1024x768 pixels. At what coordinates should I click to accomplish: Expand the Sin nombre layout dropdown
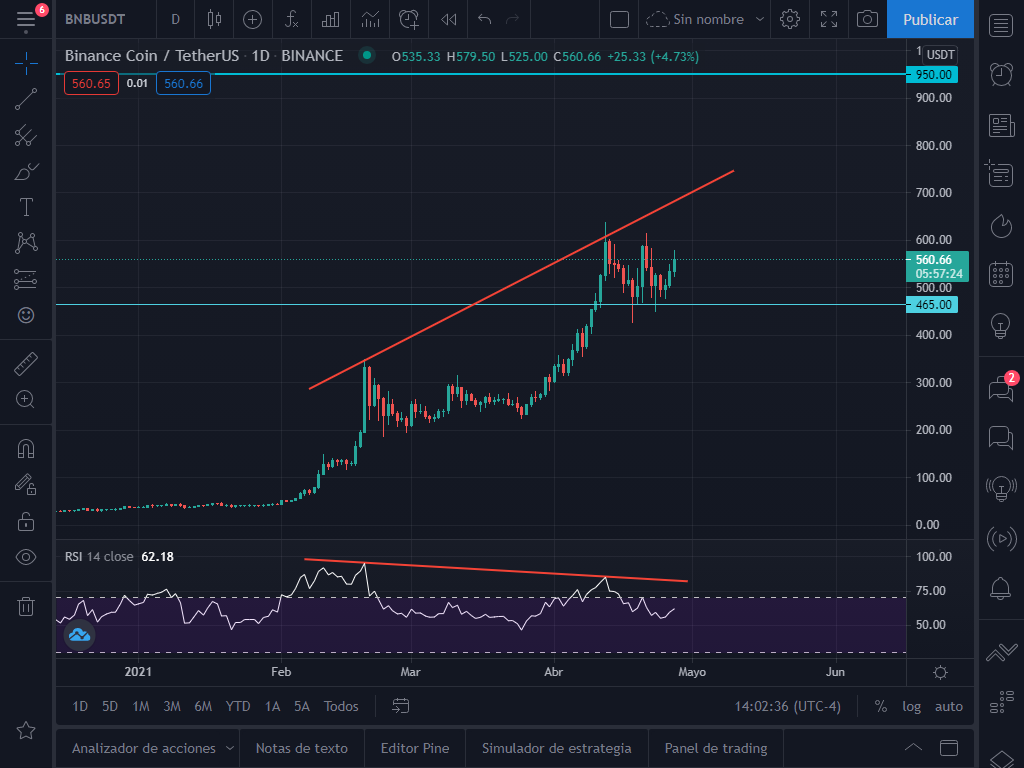(760, 20)
